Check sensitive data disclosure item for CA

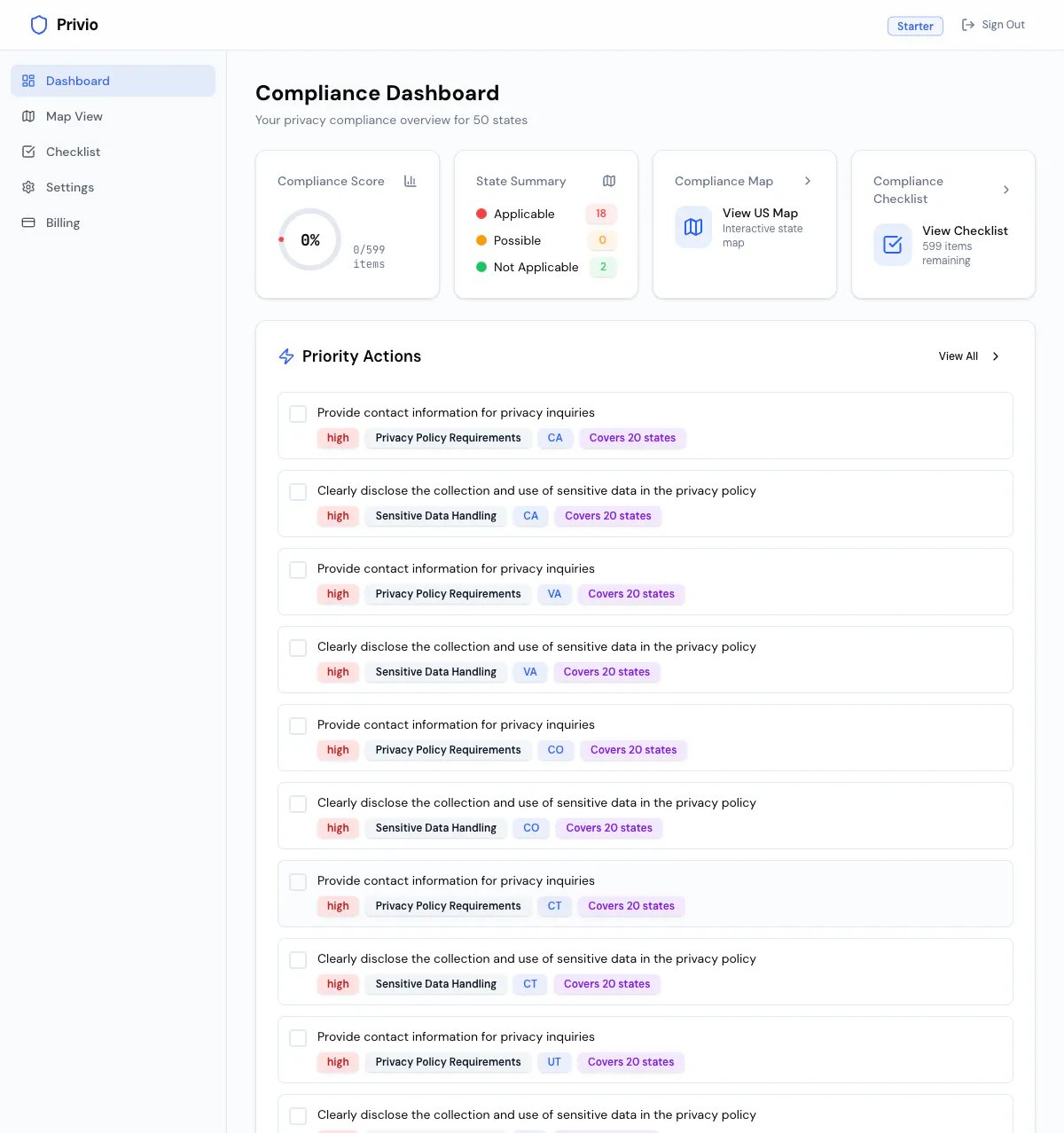298,492
